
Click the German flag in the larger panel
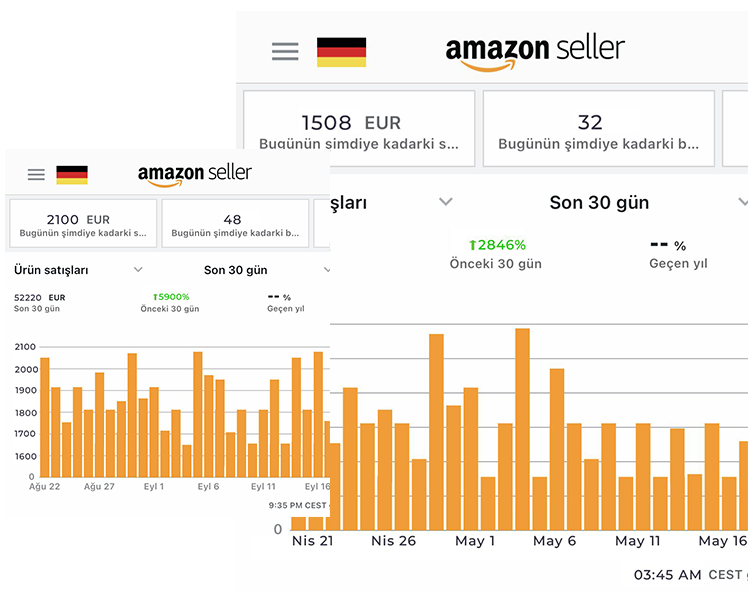coord(341,52)
